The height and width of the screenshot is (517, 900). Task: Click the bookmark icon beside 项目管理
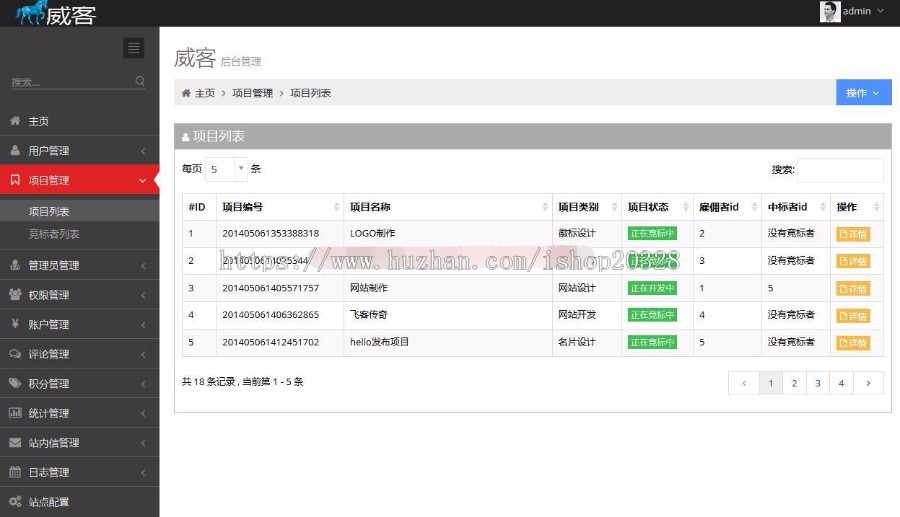pos(15,180)
